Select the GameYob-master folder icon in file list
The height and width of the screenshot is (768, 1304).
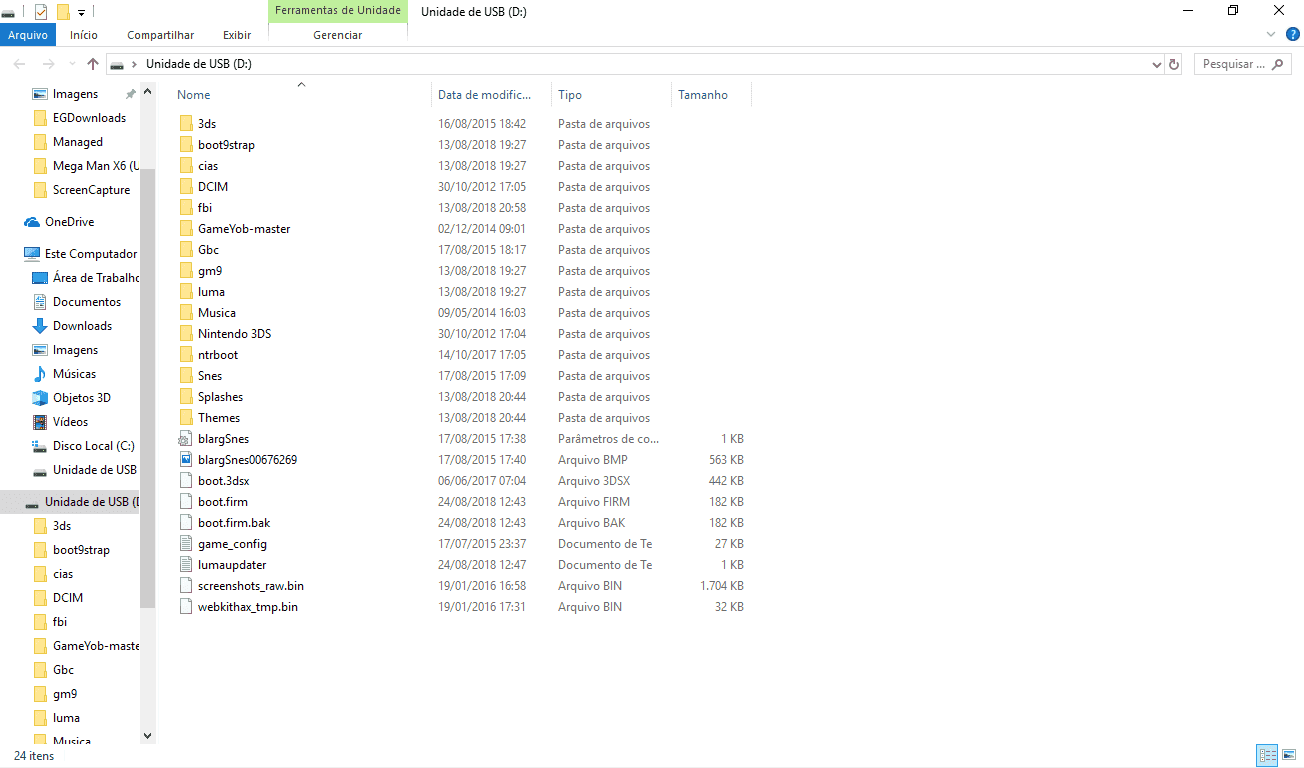pyautogui.click(x=186, y=229)
